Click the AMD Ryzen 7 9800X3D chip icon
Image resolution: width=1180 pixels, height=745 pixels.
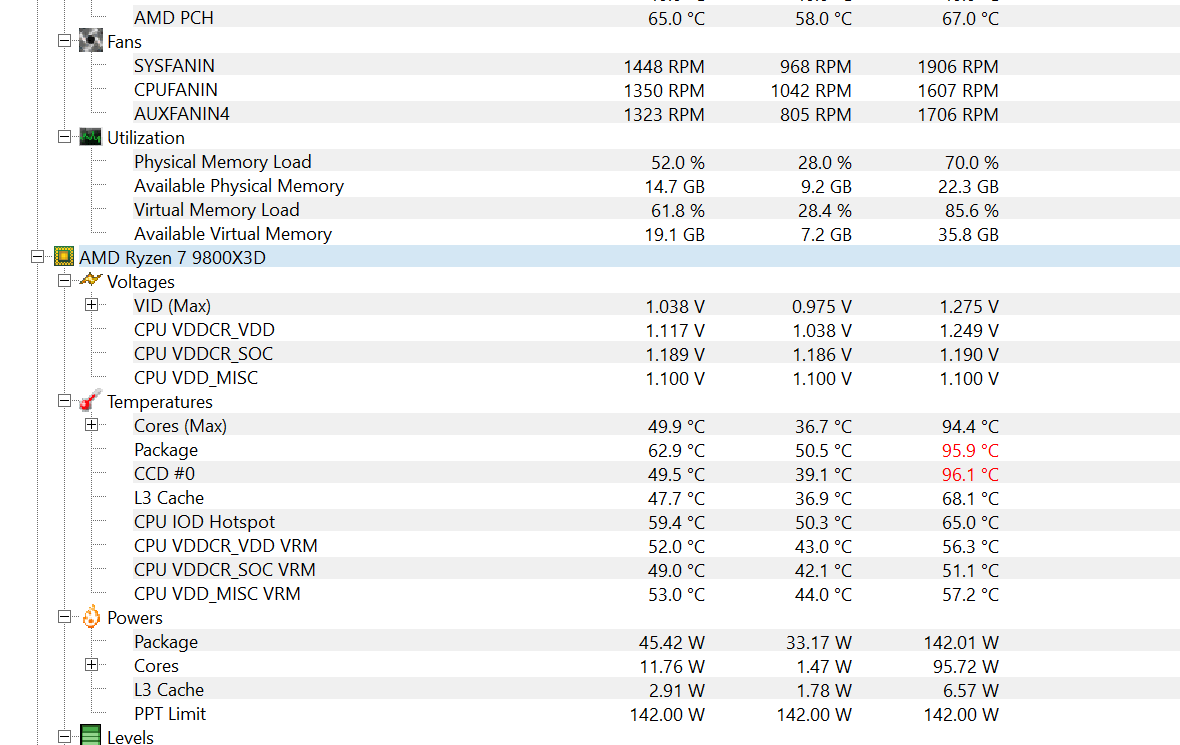(x=64, y=257)
